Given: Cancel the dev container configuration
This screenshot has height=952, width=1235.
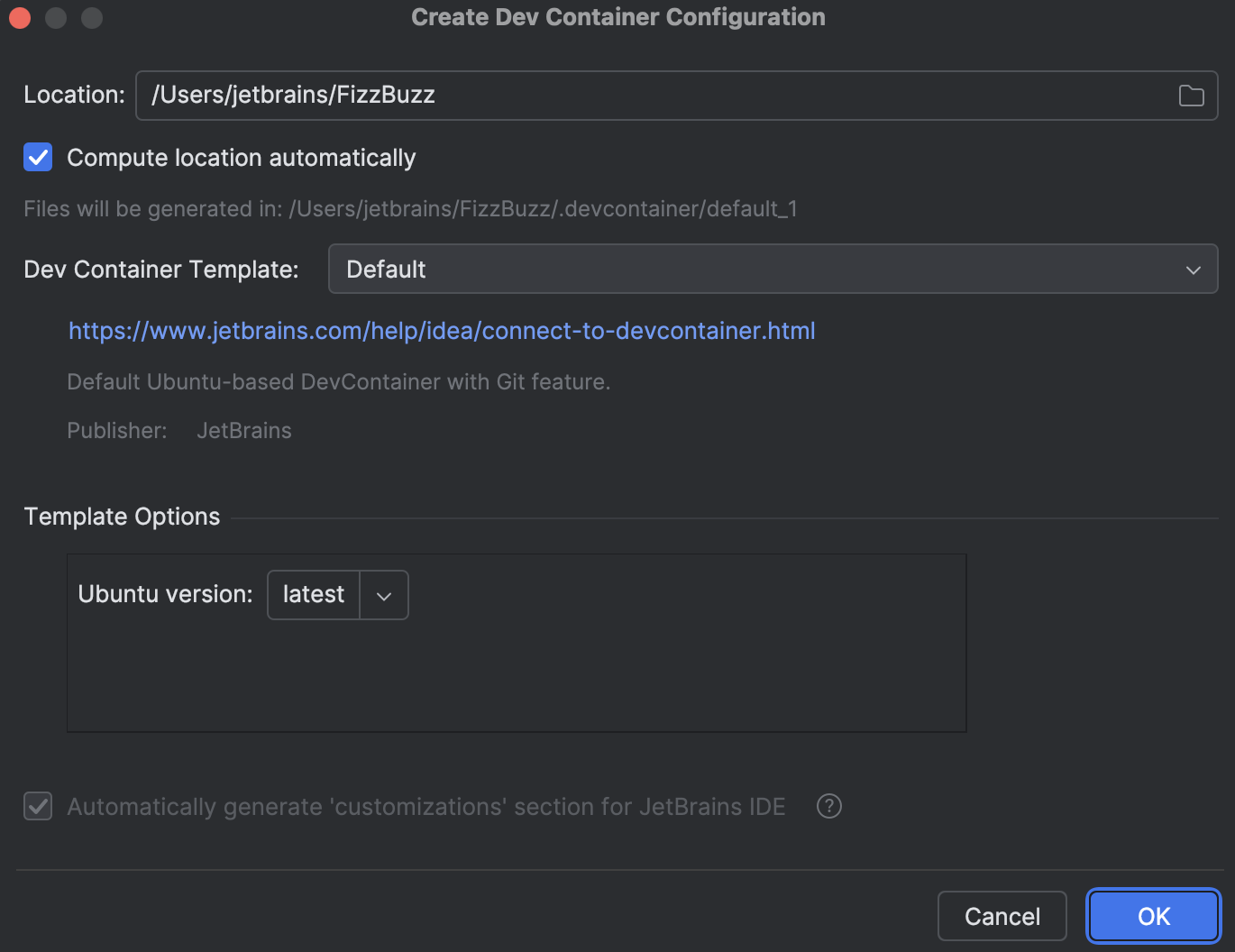Looking at the screenshot, I should point(1002,916).
